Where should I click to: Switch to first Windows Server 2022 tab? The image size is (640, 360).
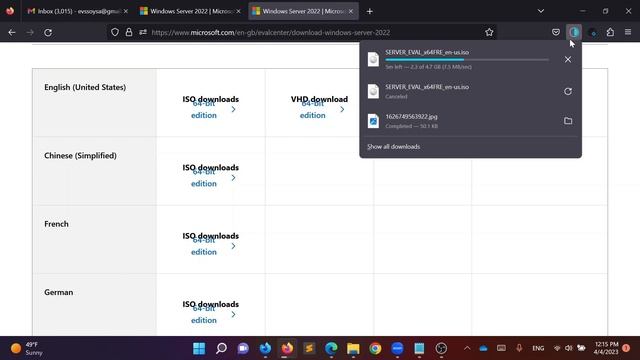click(190, 11)
